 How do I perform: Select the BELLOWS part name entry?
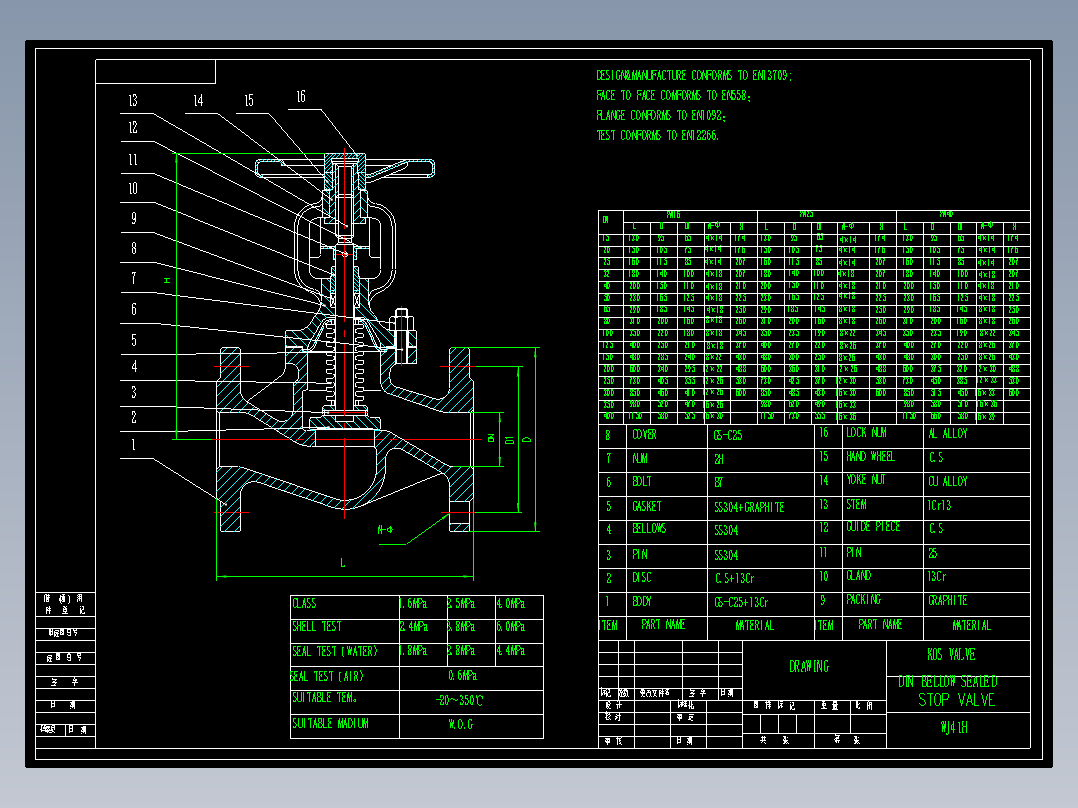coord(649,529)
